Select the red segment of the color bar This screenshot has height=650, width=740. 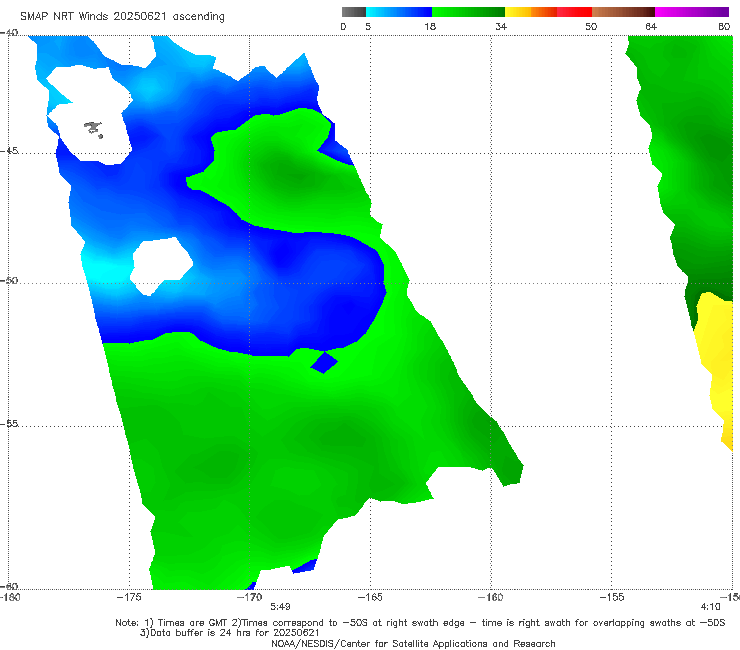(574, 12)
